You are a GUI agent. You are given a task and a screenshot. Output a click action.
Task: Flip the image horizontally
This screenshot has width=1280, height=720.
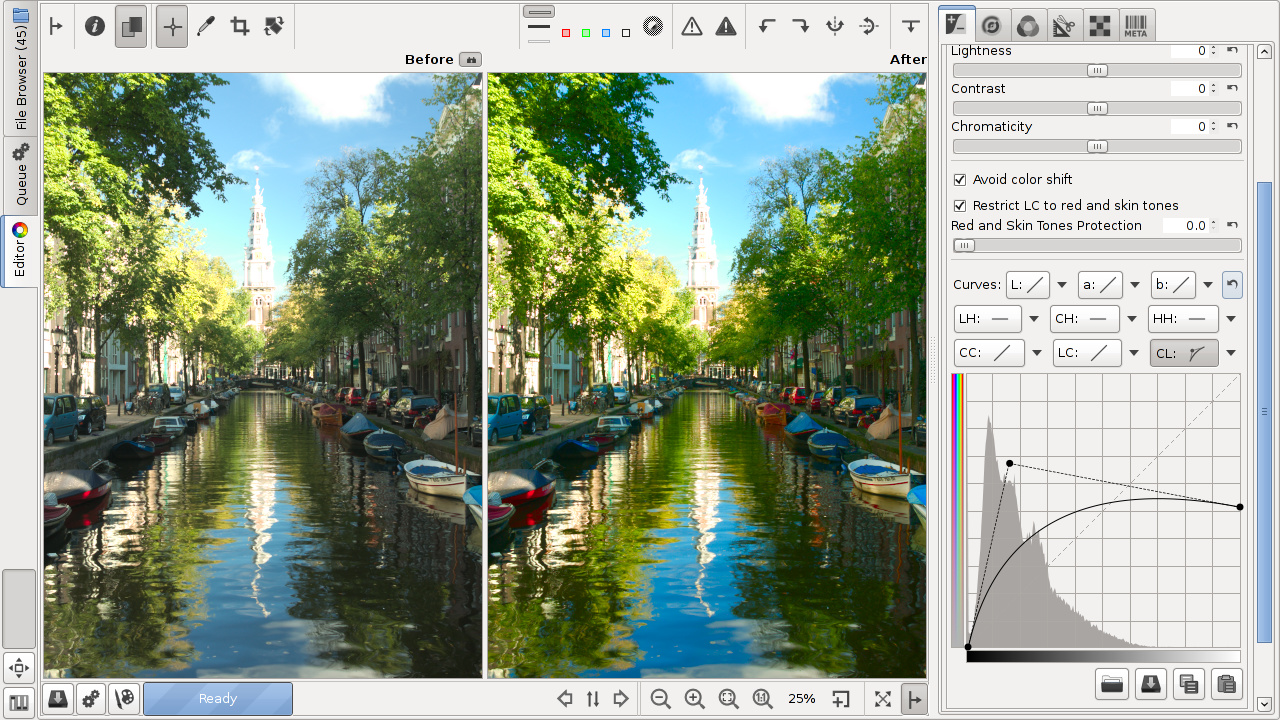coord(835,27)
